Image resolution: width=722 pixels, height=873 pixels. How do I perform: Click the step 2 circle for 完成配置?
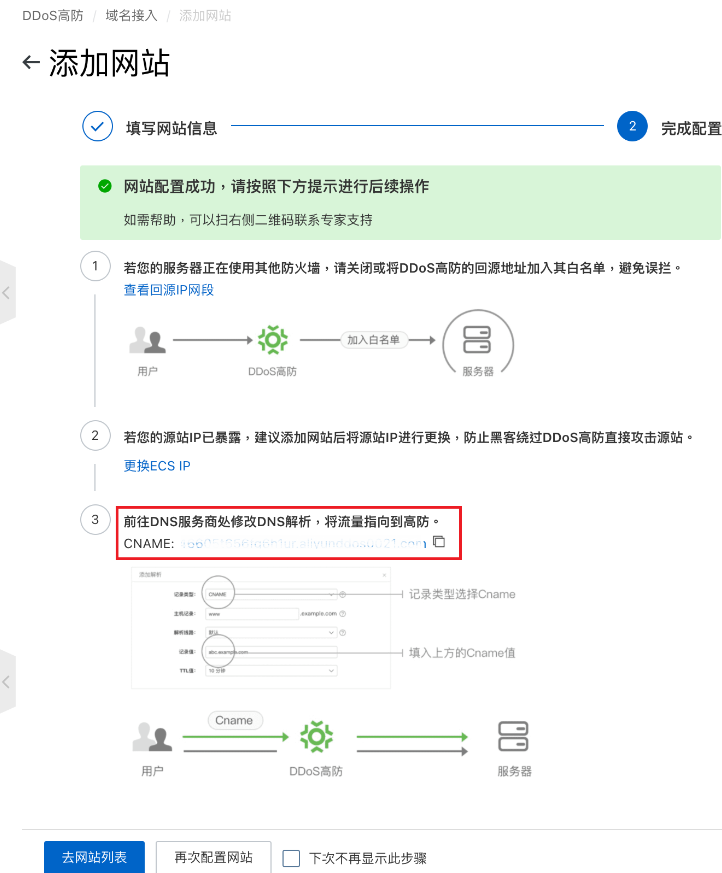632,127
